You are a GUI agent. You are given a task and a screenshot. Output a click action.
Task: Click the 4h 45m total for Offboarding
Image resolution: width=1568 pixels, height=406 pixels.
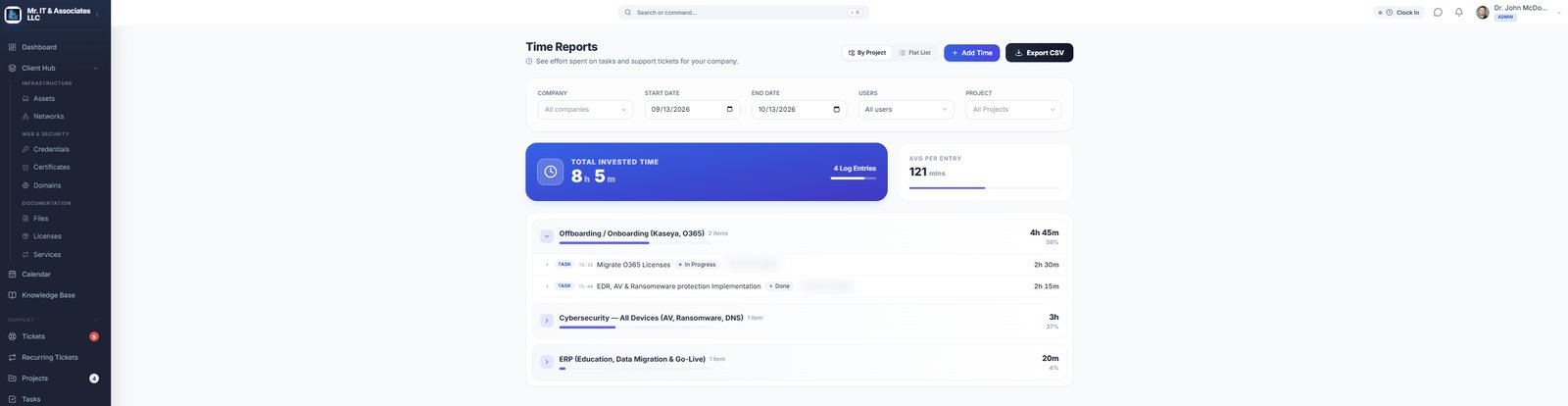1044,232
